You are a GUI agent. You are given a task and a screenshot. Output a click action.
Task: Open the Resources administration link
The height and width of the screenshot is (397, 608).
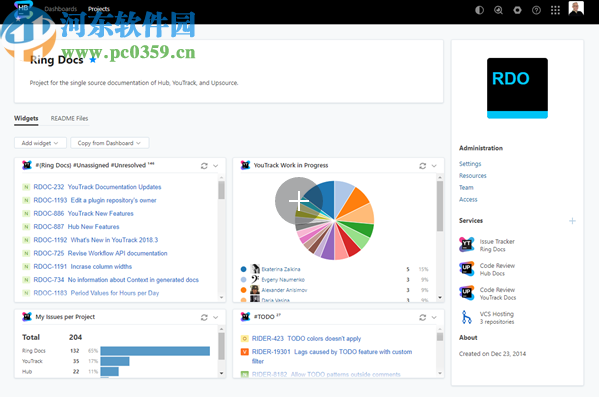(x=472, y=176)
